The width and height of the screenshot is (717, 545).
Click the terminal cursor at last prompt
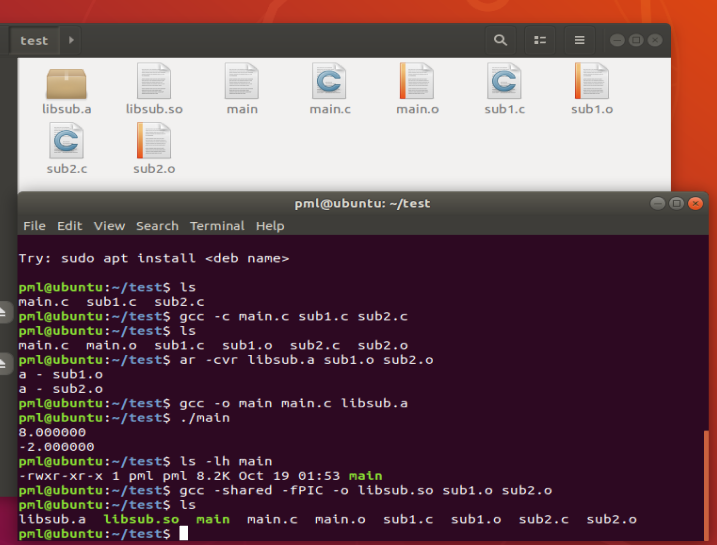tap(183, 533)
